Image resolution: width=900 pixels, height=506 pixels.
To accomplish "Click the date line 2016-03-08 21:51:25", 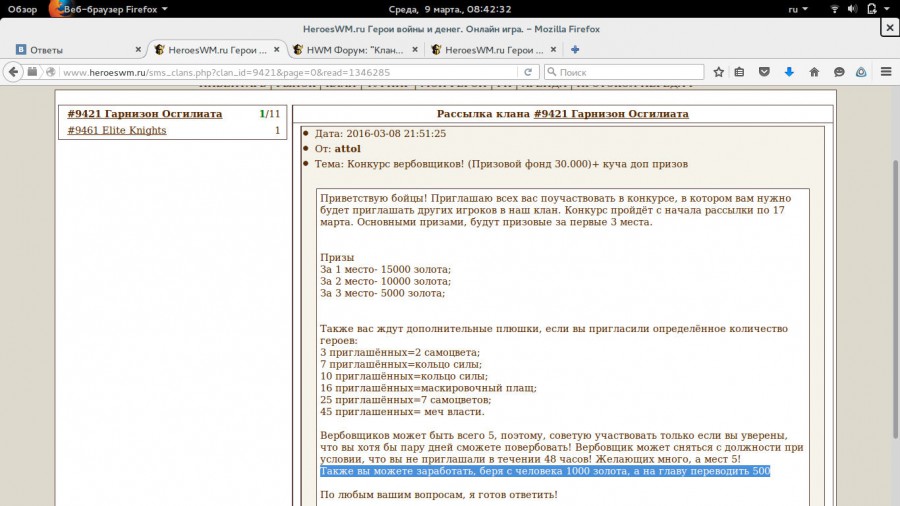I will pos(380,134).
